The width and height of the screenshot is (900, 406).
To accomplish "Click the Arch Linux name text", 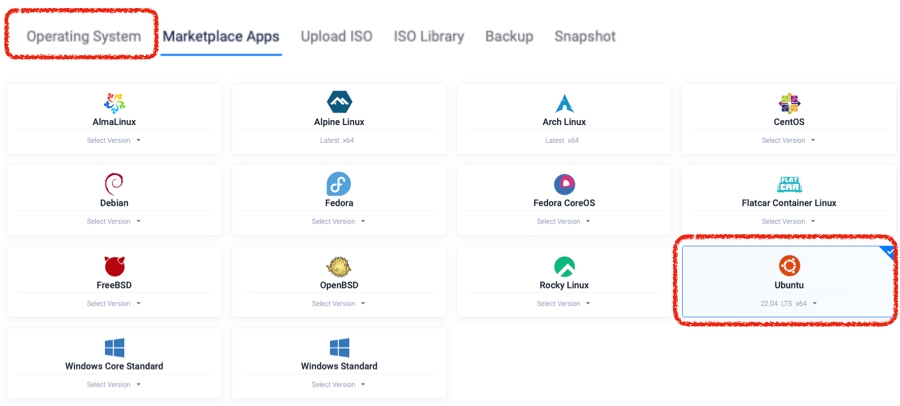I will [564, 122].
